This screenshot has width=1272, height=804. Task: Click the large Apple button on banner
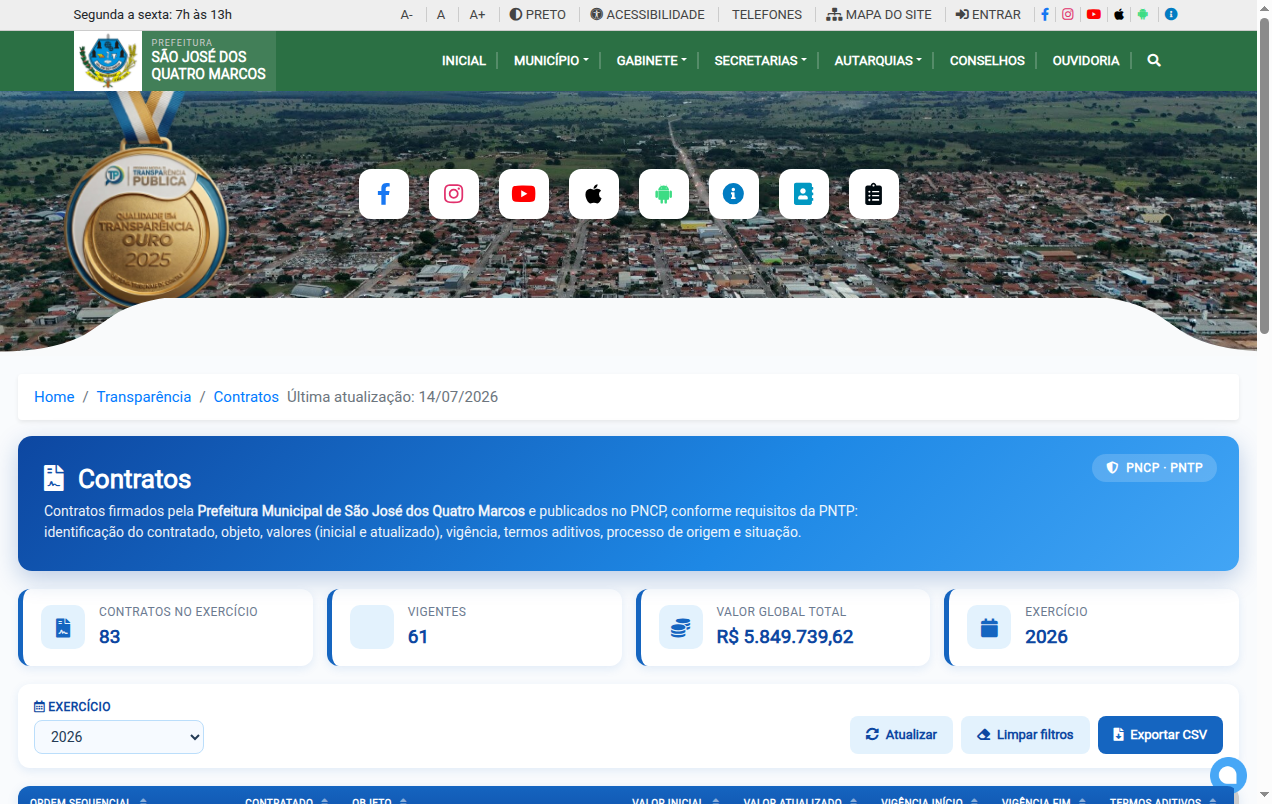coord(594,194)
